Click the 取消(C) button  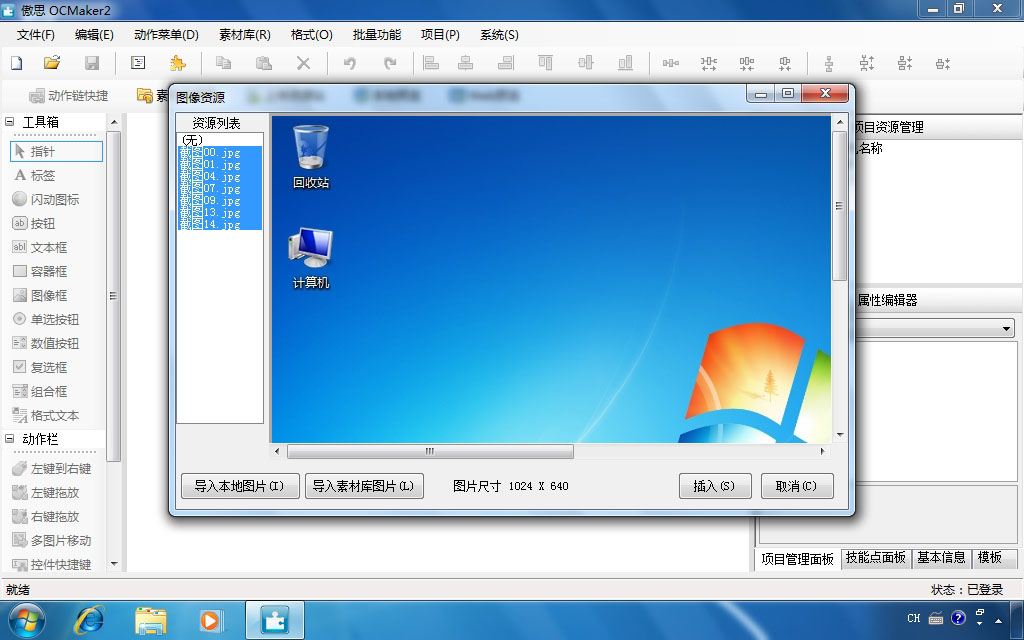(797, 486)
